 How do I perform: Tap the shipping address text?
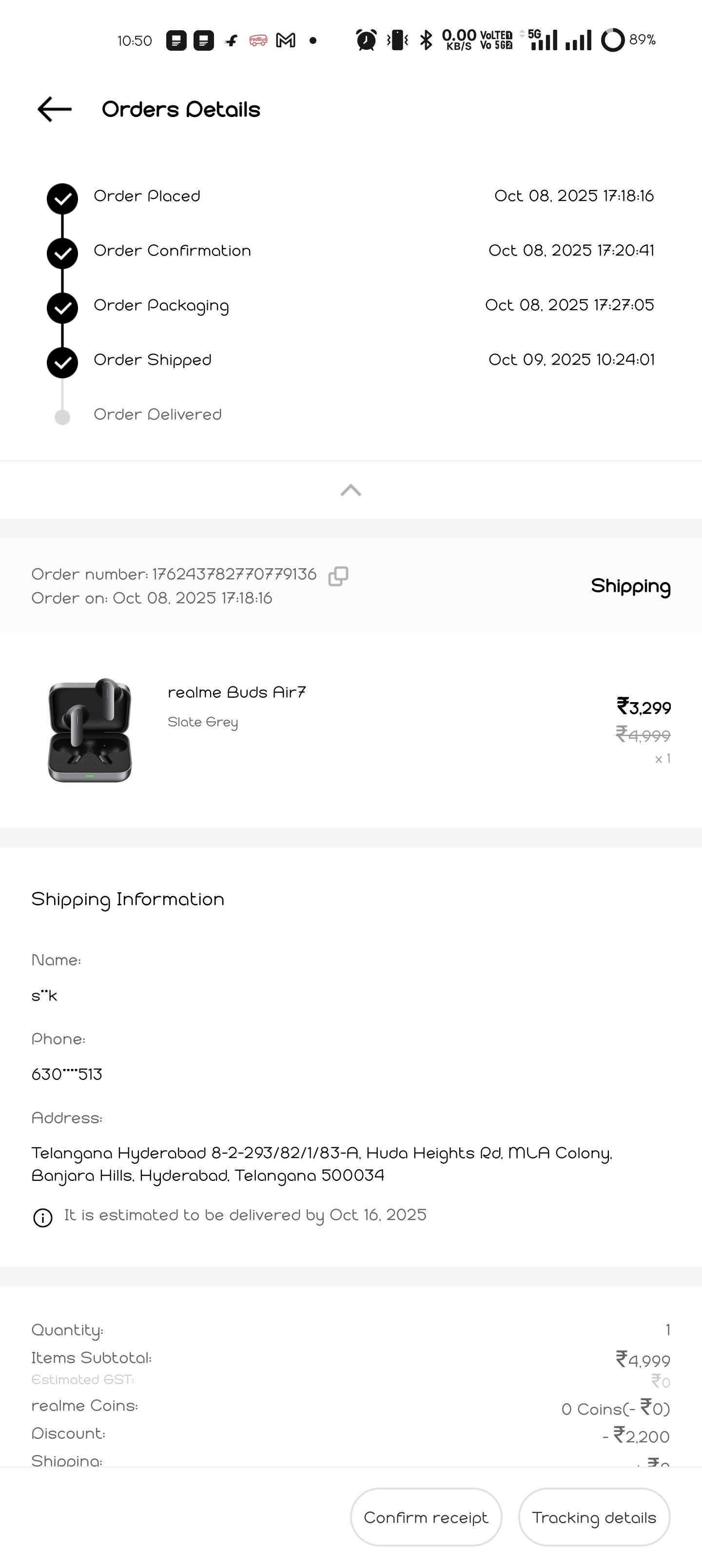tap(321, 1164)
